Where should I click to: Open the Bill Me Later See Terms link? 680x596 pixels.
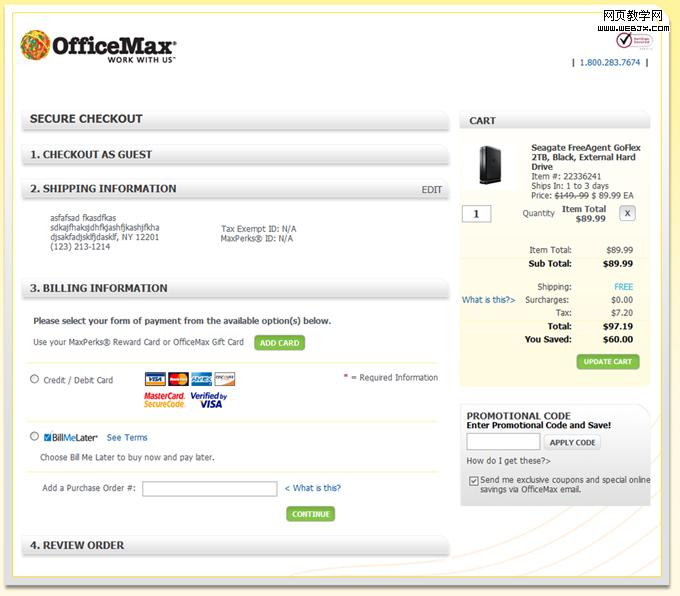click(127, 437)
